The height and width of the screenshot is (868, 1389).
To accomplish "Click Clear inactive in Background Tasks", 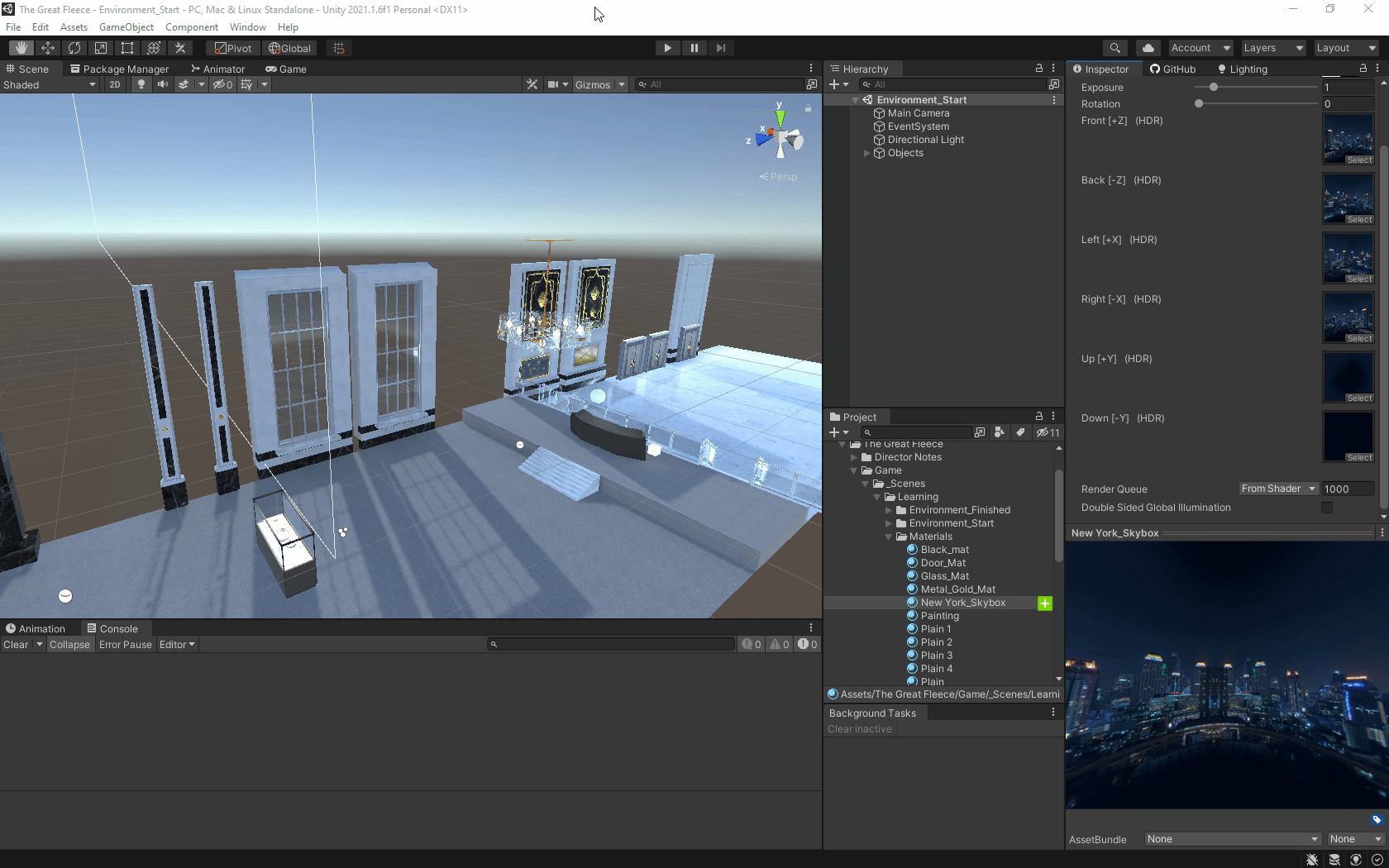I will tap(860, 729).
